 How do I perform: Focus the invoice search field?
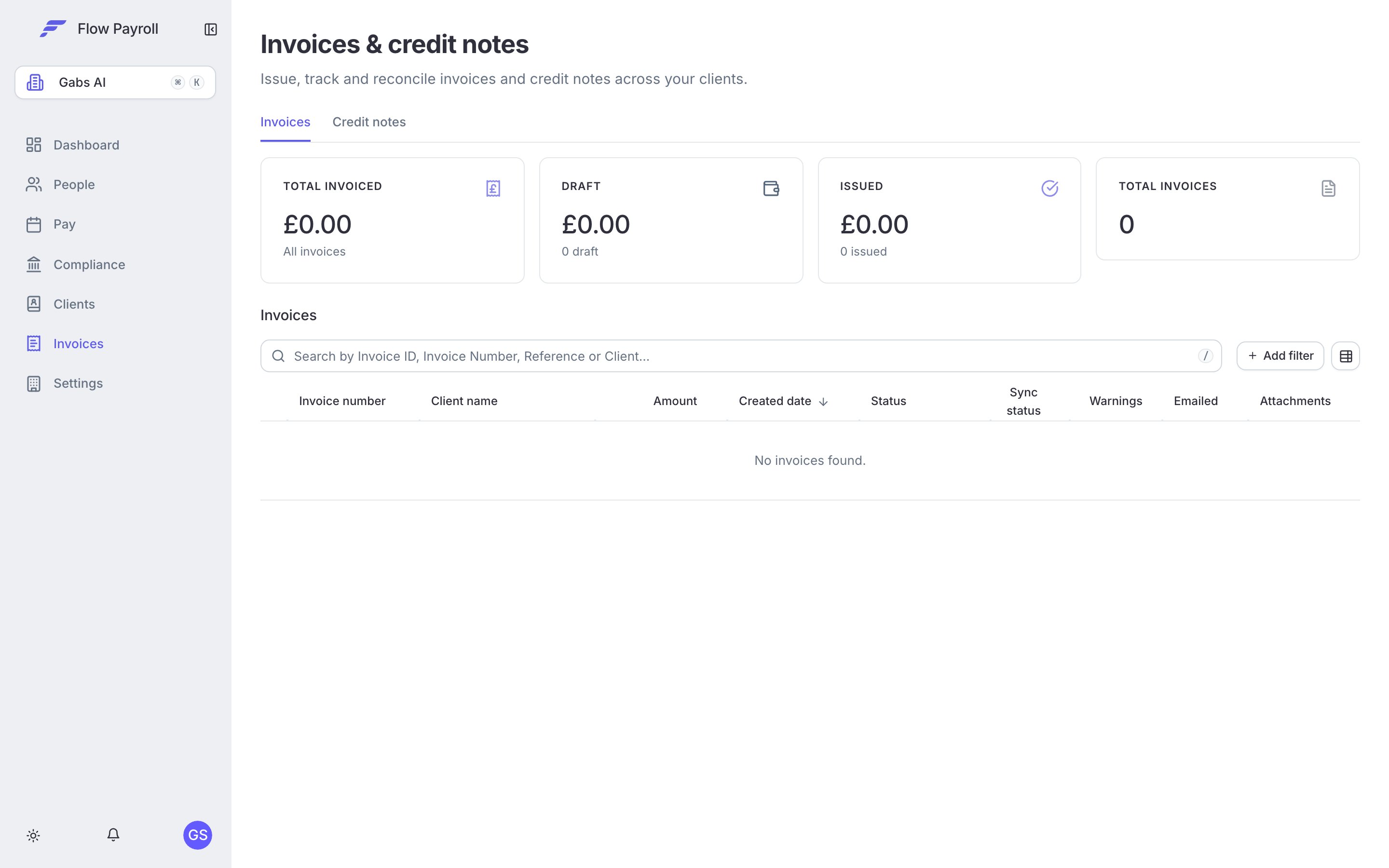point(741,356)
